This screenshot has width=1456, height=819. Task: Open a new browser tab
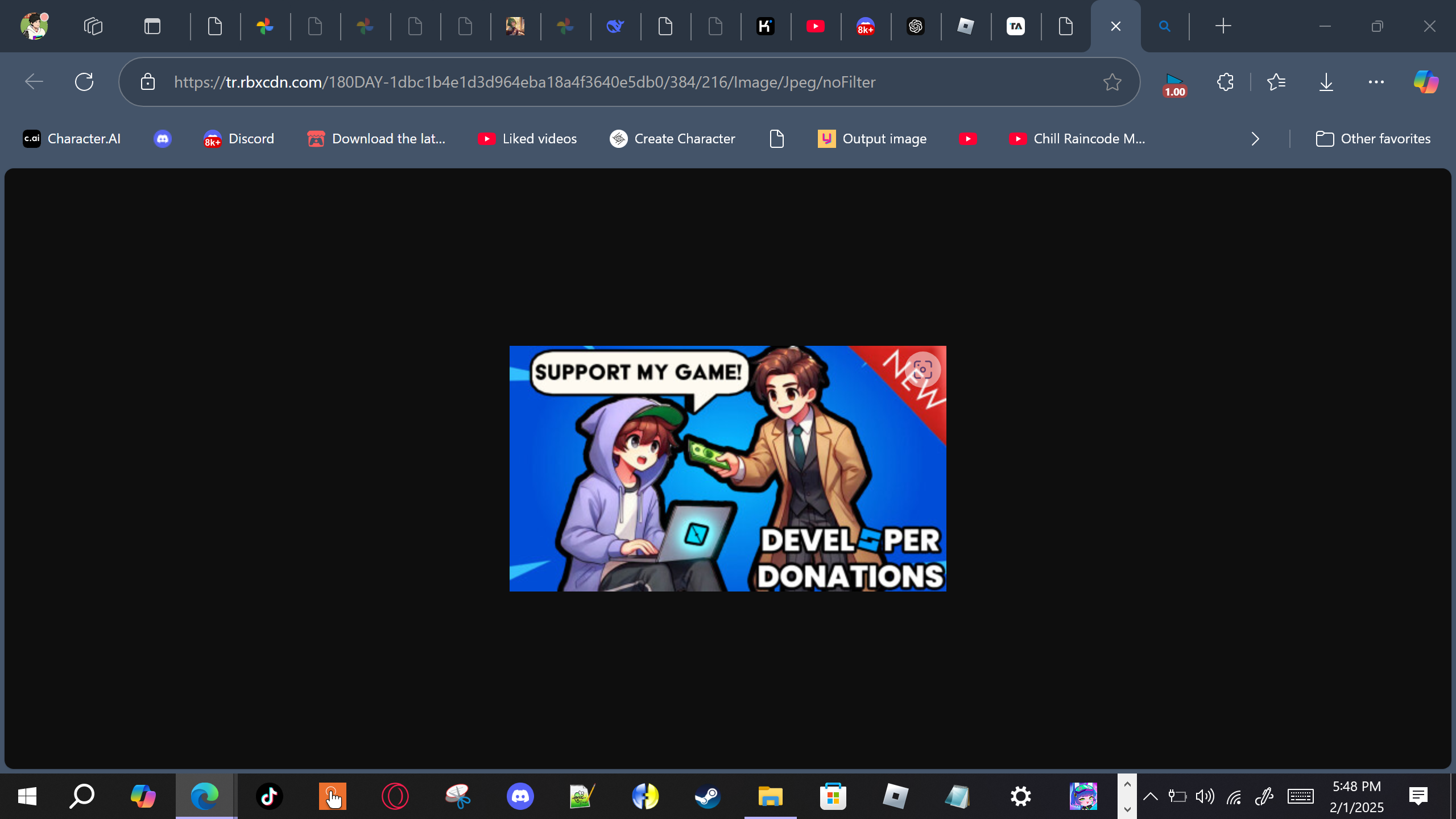1223,26
